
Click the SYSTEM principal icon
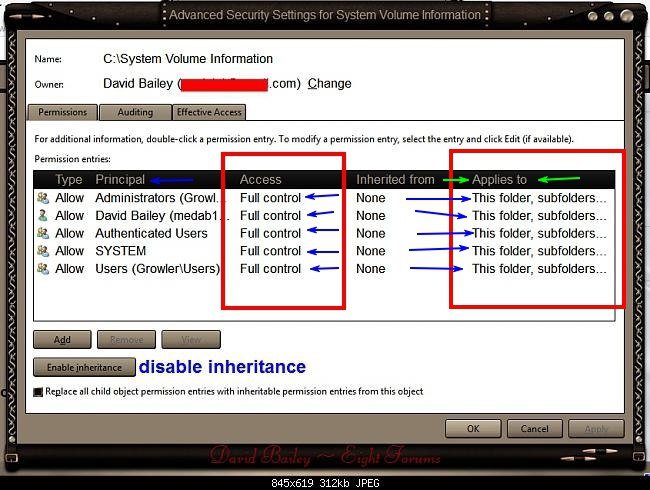pyautogui.click(x=42, y=251)
